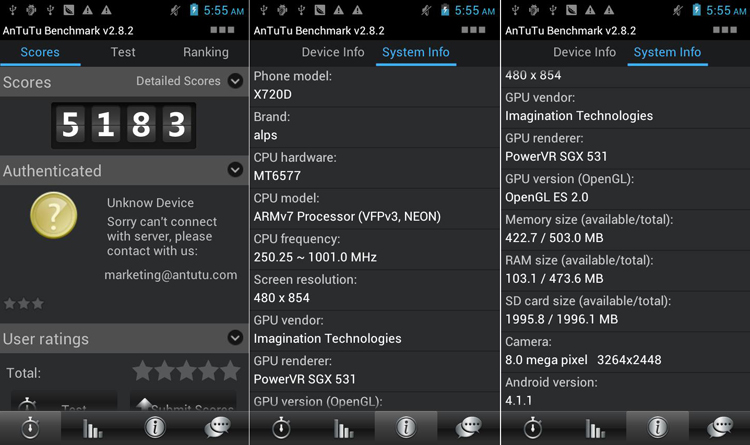This screenshot has height=445, width=750.
Task: Tap the Android debug icon in left screen status bar
Action: pos(31,10)
